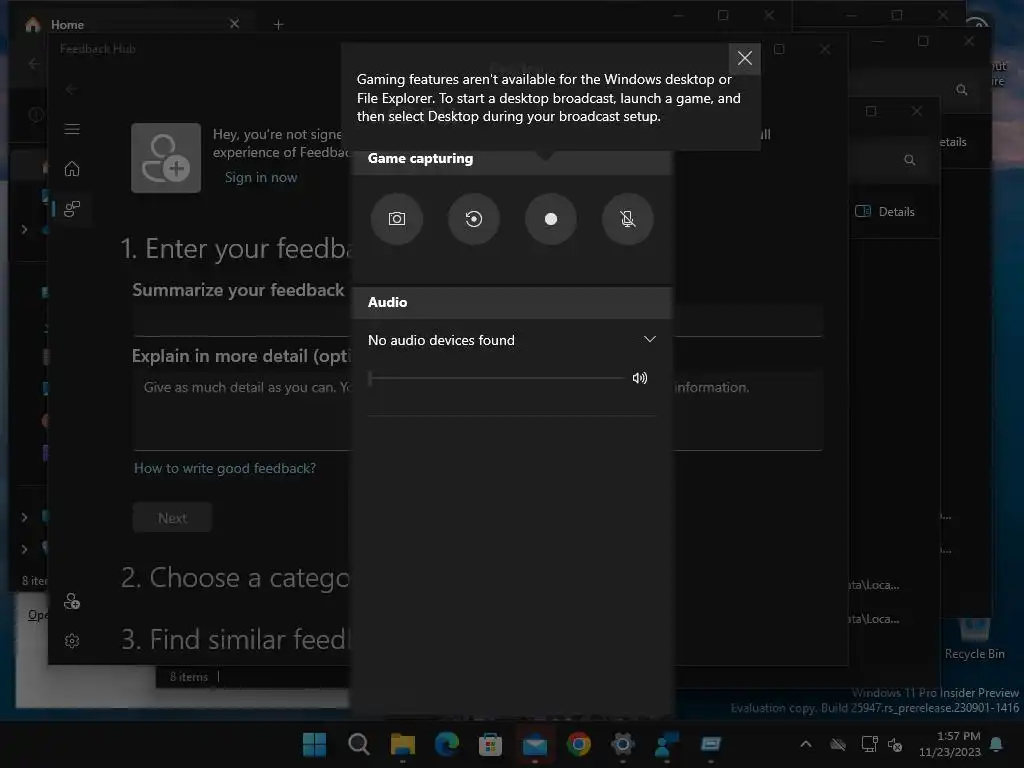
Task: Click the record last 30 seconds icon
Action: pyautogui.click(x=473, y=219)
